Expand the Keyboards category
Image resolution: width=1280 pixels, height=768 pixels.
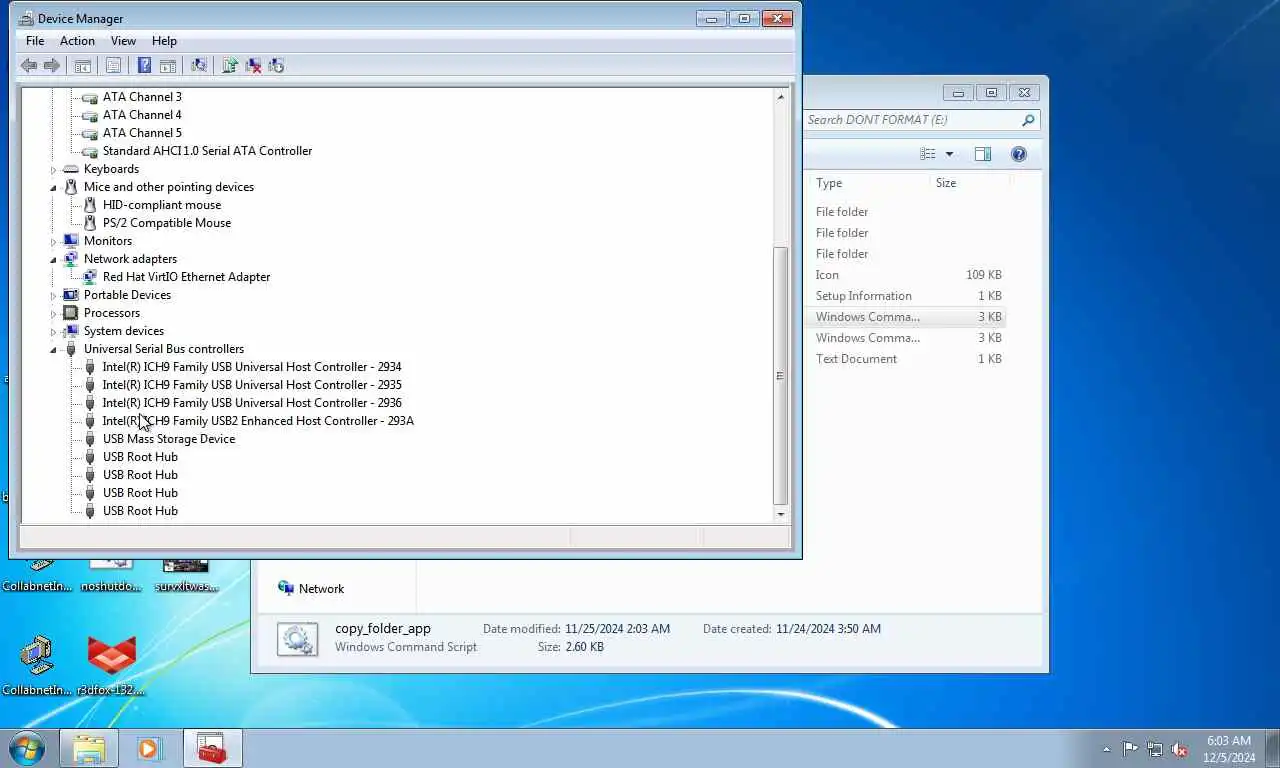coord(54,169)
